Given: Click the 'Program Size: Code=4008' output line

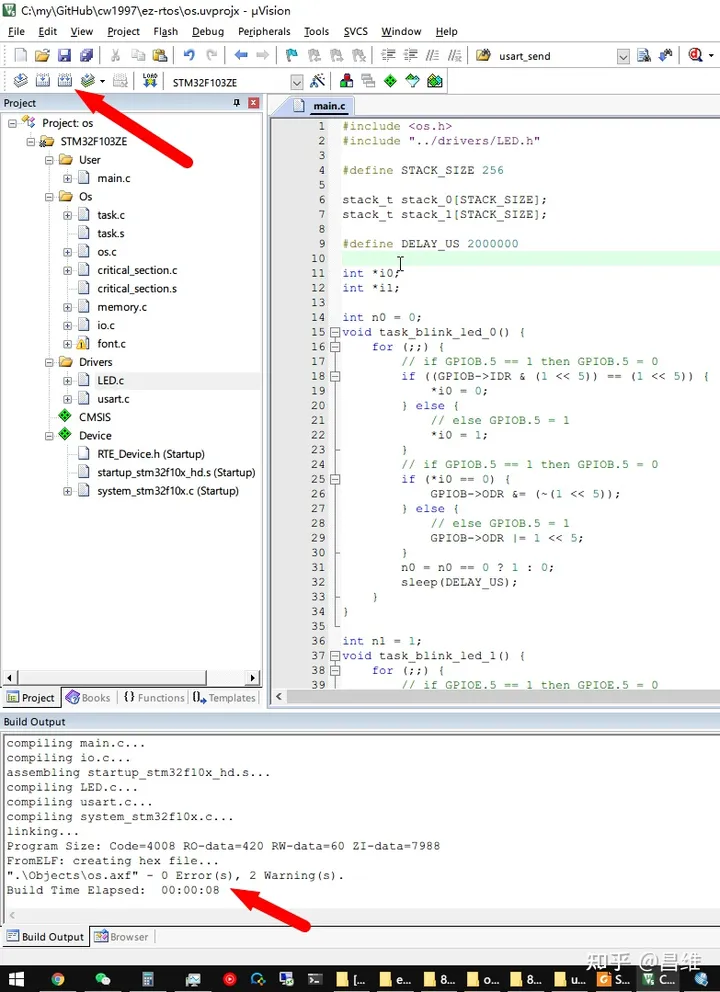Looking at the screenshot, I should [x=223, y=846].
